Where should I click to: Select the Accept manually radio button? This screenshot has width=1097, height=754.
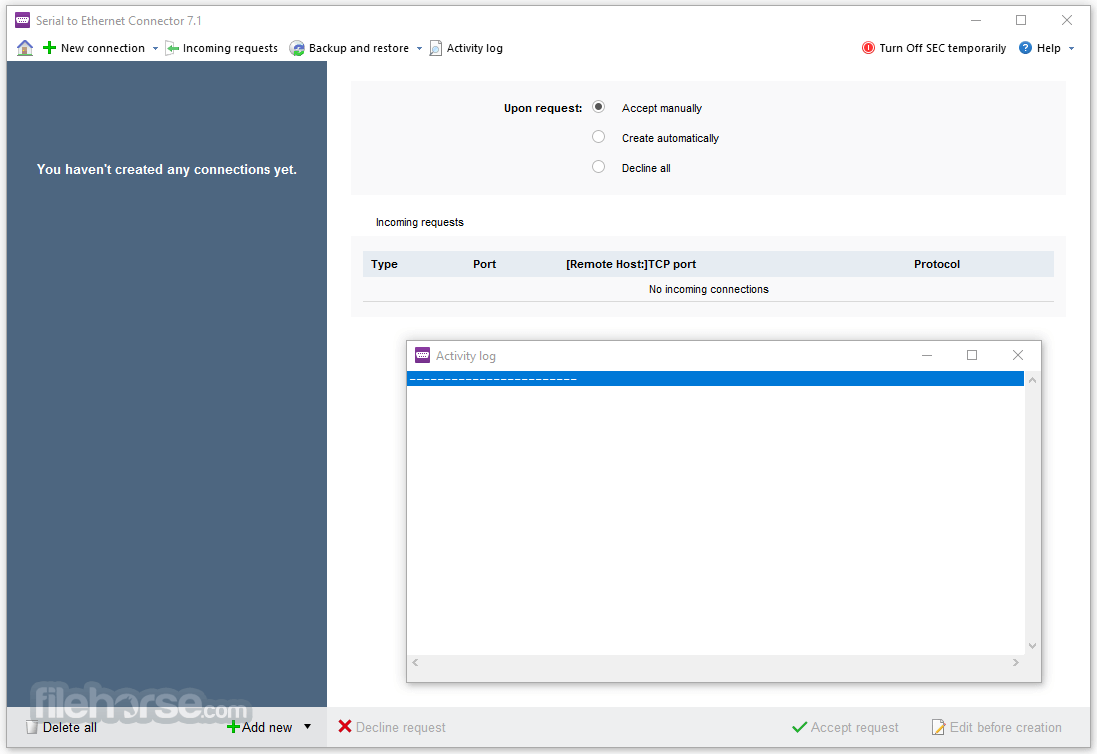tap(598, 107)
